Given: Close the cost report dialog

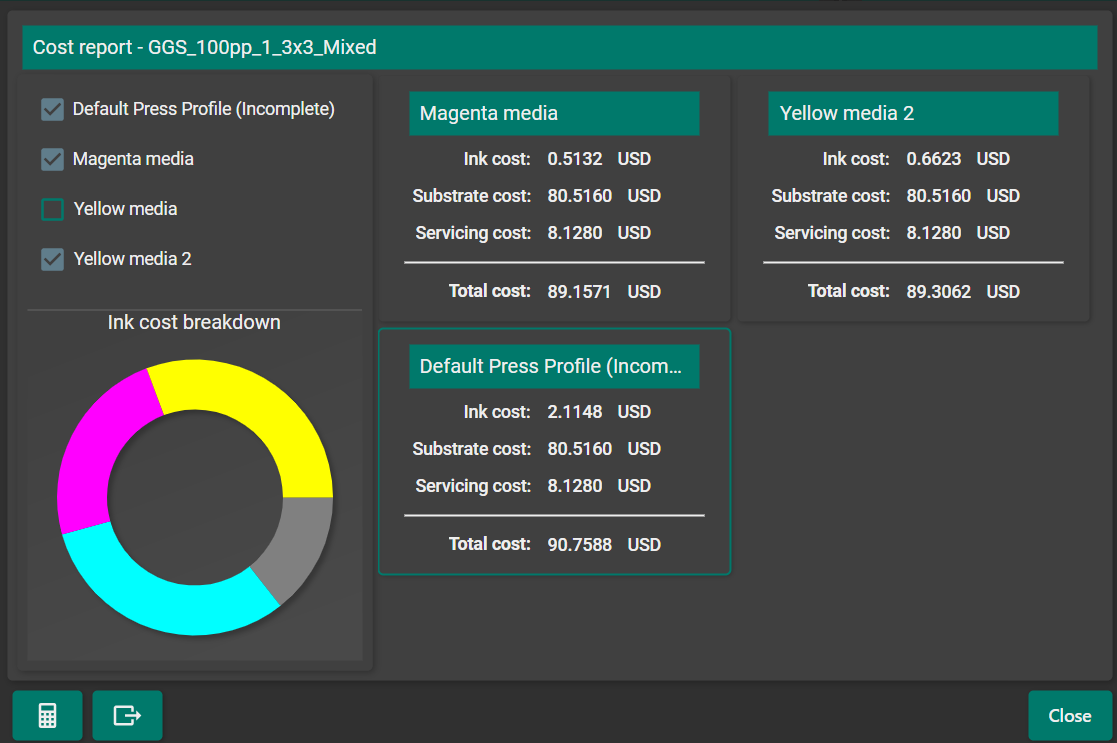Looking at the screenshot, I should pyautogui.click(x=1069, y=715).
